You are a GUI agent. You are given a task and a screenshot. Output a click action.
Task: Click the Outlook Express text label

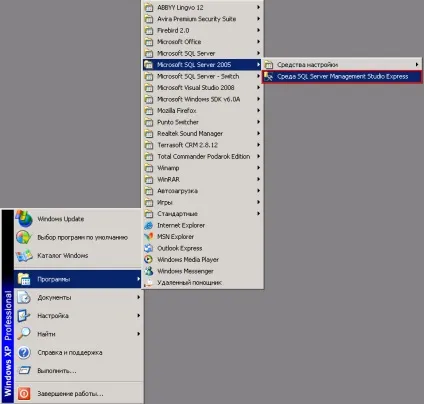180,248
